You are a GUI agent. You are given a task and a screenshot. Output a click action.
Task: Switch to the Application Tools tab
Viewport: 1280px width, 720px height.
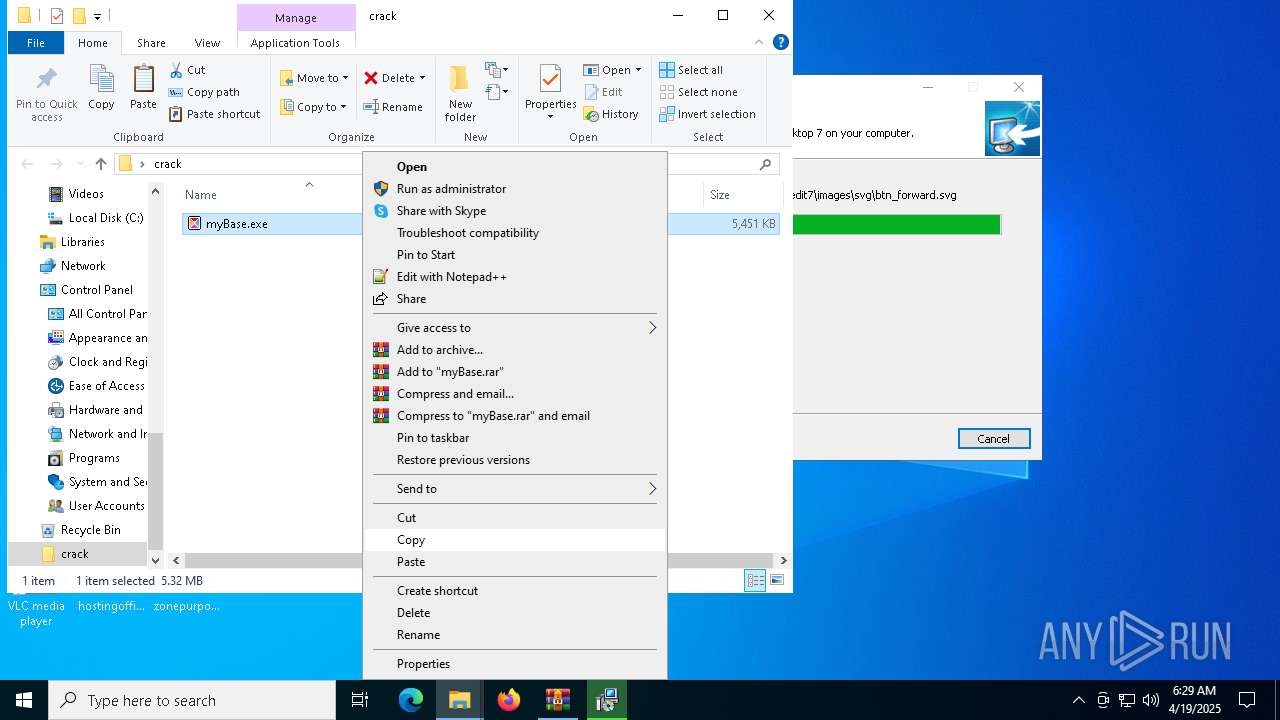[x=295, y=43]
